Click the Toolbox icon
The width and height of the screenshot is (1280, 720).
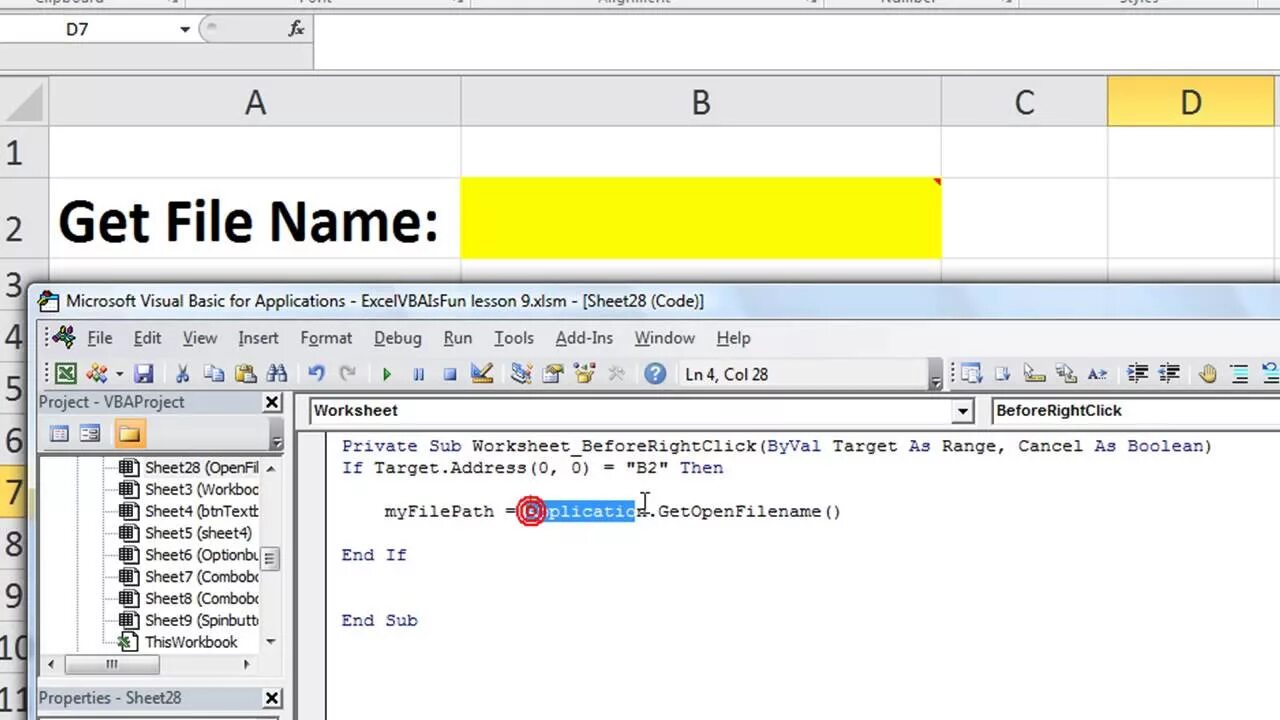(616, 374)
